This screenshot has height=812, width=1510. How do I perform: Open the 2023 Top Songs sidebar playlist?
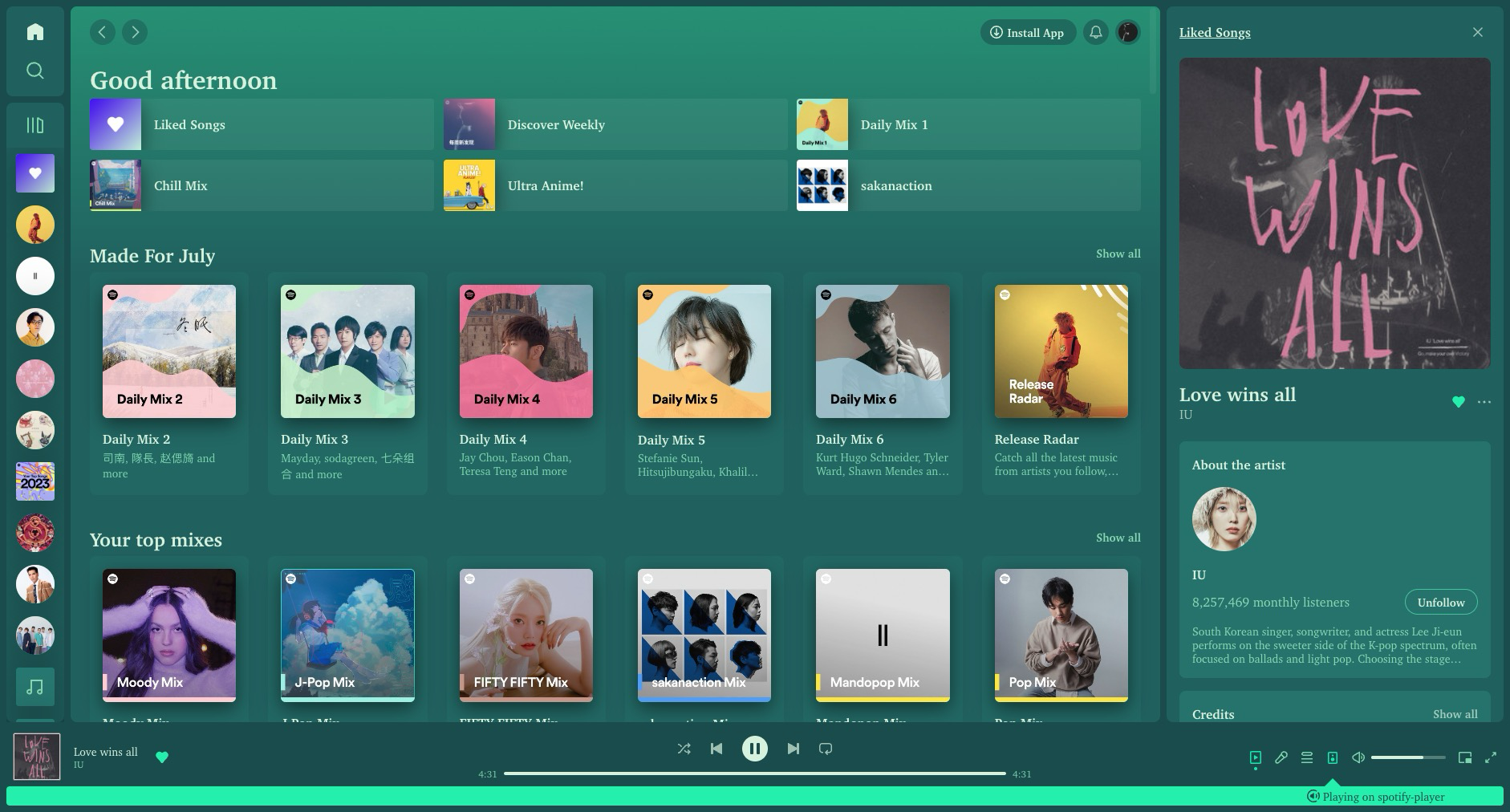coord(35,481)
